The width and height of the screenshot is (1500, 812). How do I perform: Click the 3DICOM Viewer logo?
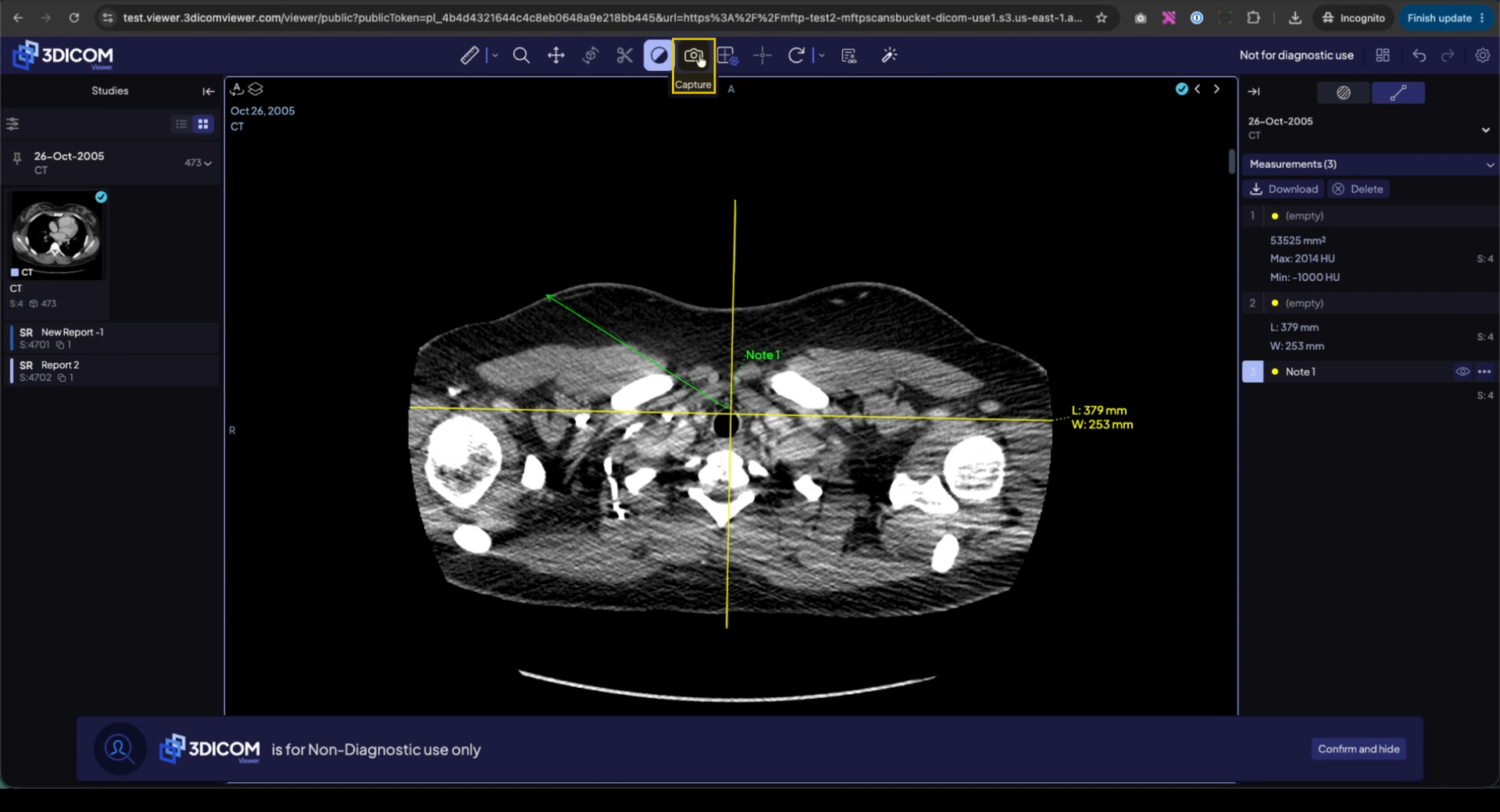(x=63, y=55)
